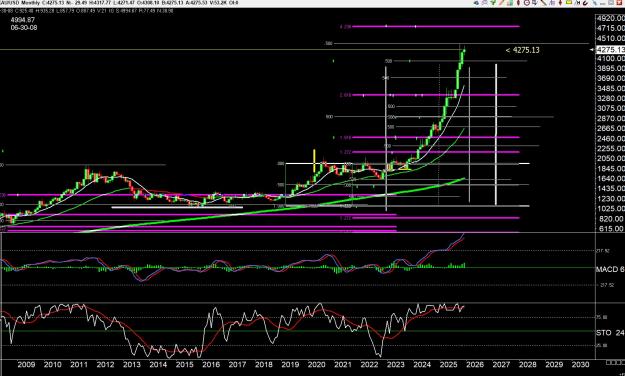Click the STO stochastic indicator label
The image size is (625, 376).
(610, 333)
